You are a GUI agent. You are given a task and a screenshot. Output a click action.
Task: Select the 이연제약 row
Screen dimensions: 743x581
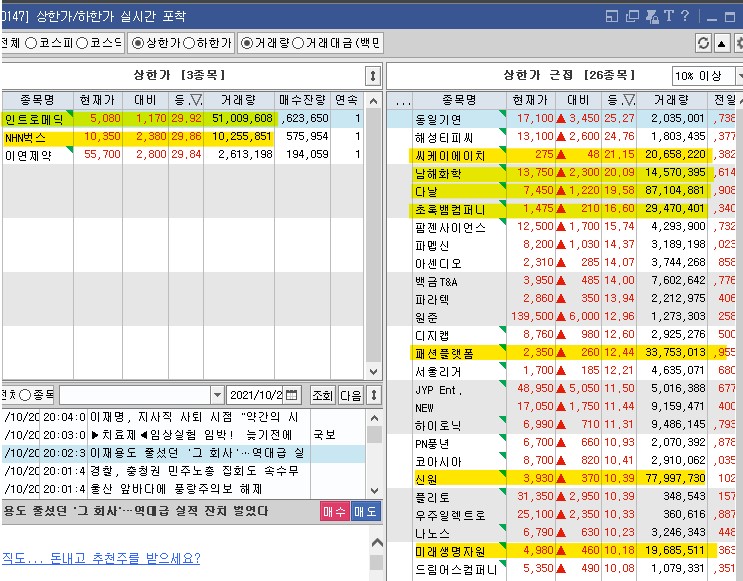[x=182, y=155]
